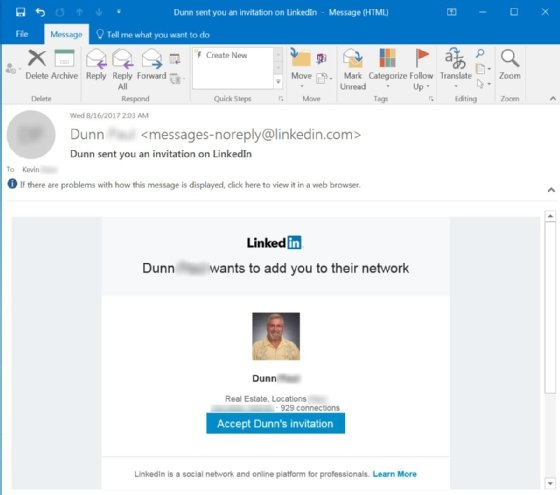Archive the message
This screenshot has height=495, width=560.
[x=64, y=65]
